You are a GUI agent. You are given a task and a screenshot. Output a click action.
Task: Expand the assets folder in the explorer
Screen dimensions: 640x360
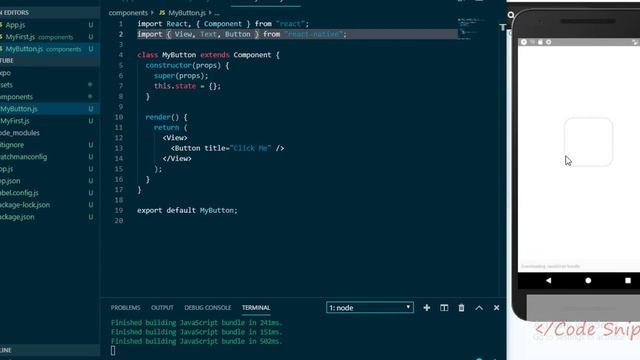7,85
